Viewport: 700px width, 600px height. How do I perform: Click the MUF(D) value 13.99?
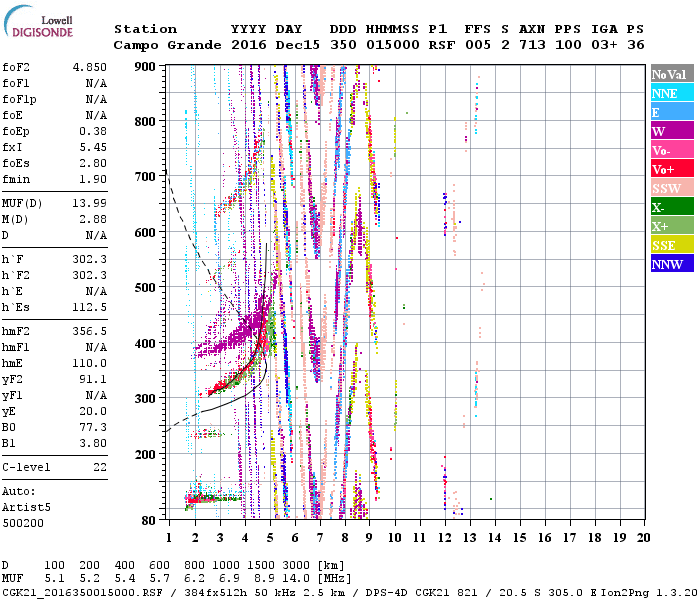(x=90, y=204)
